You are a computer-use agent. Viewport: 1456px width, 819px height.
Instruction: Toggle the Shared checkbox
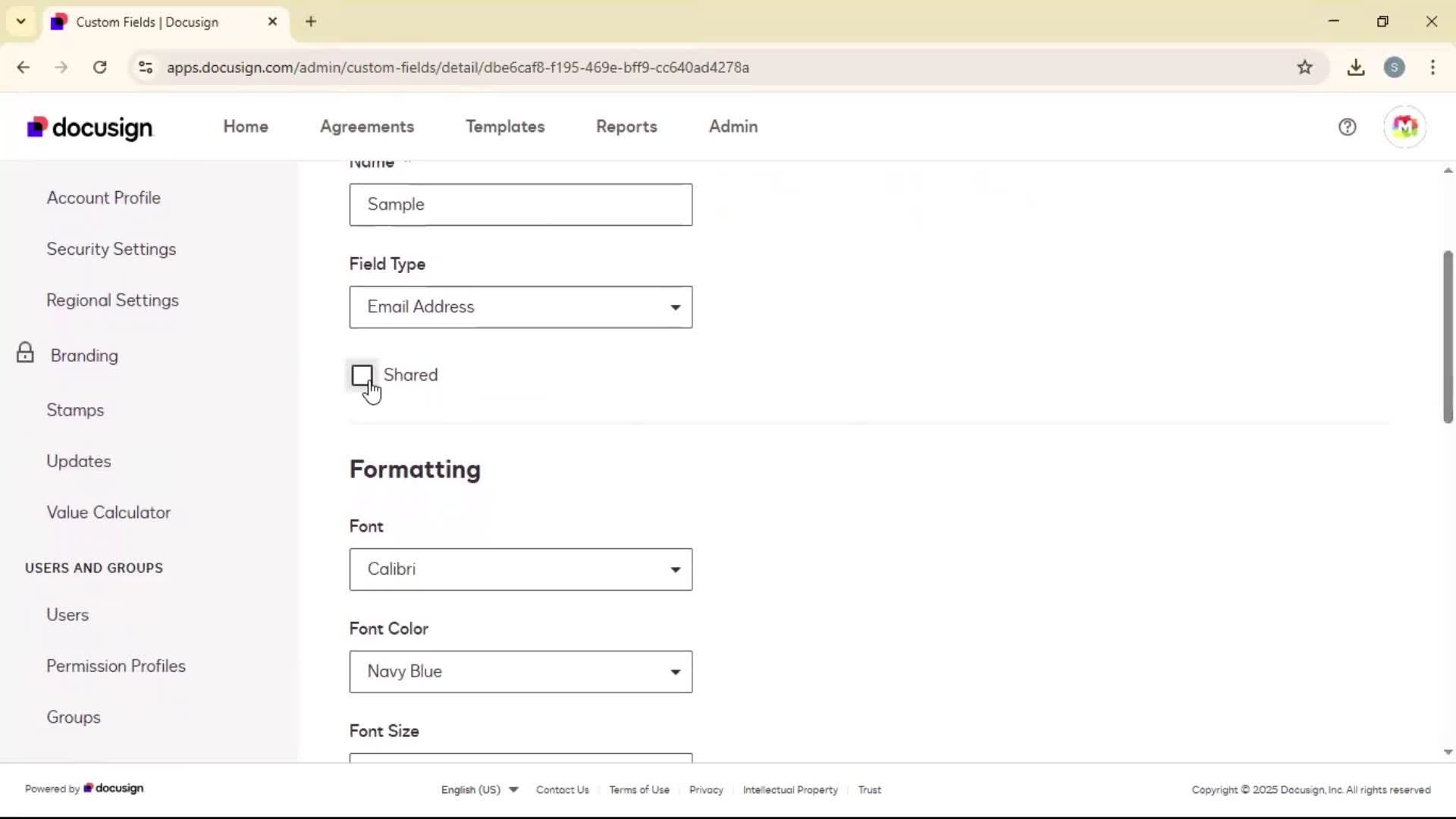coord(362,375)
